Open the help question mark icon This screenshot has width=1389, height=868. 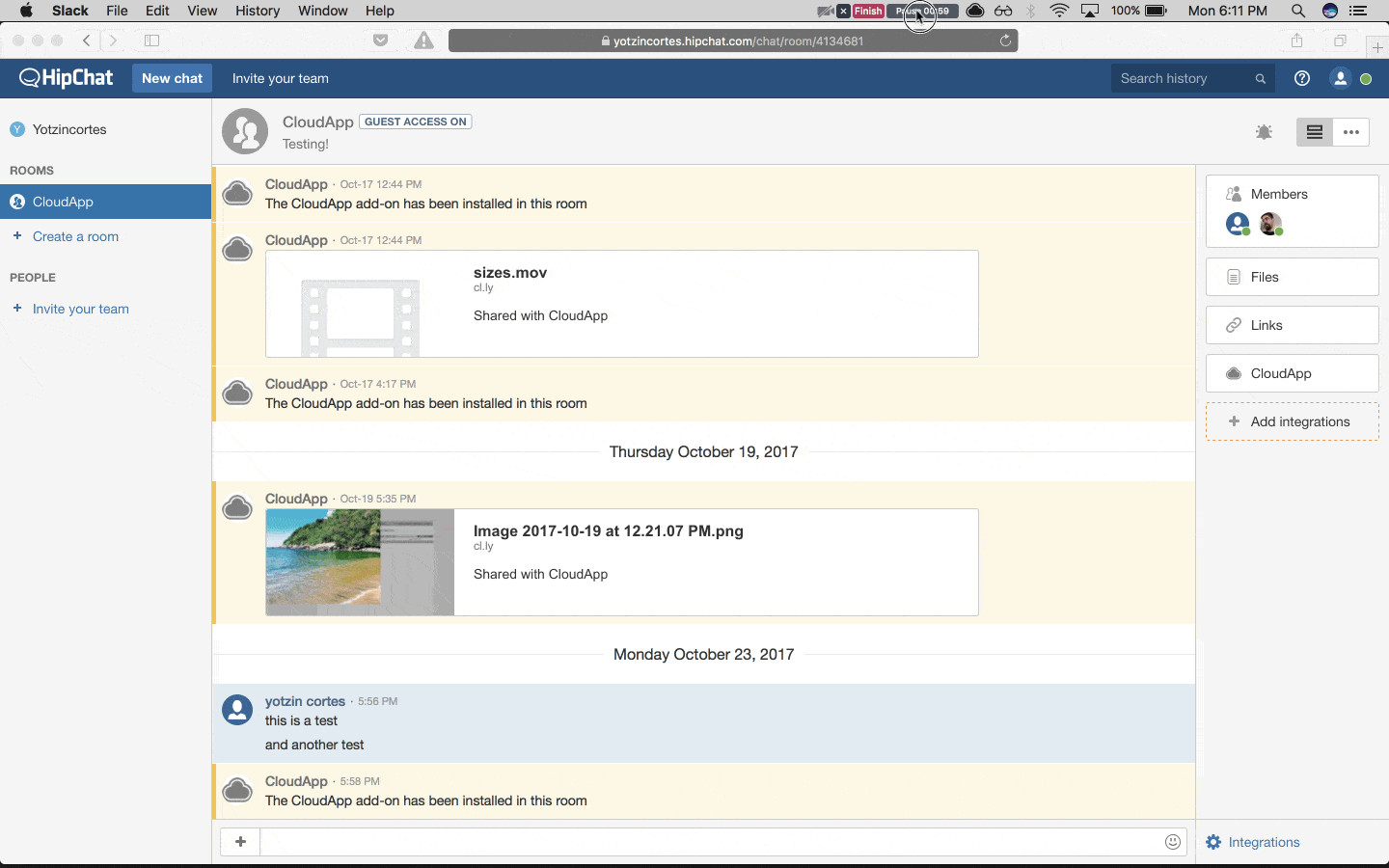pyautogui.click(x=1302, y=78)
